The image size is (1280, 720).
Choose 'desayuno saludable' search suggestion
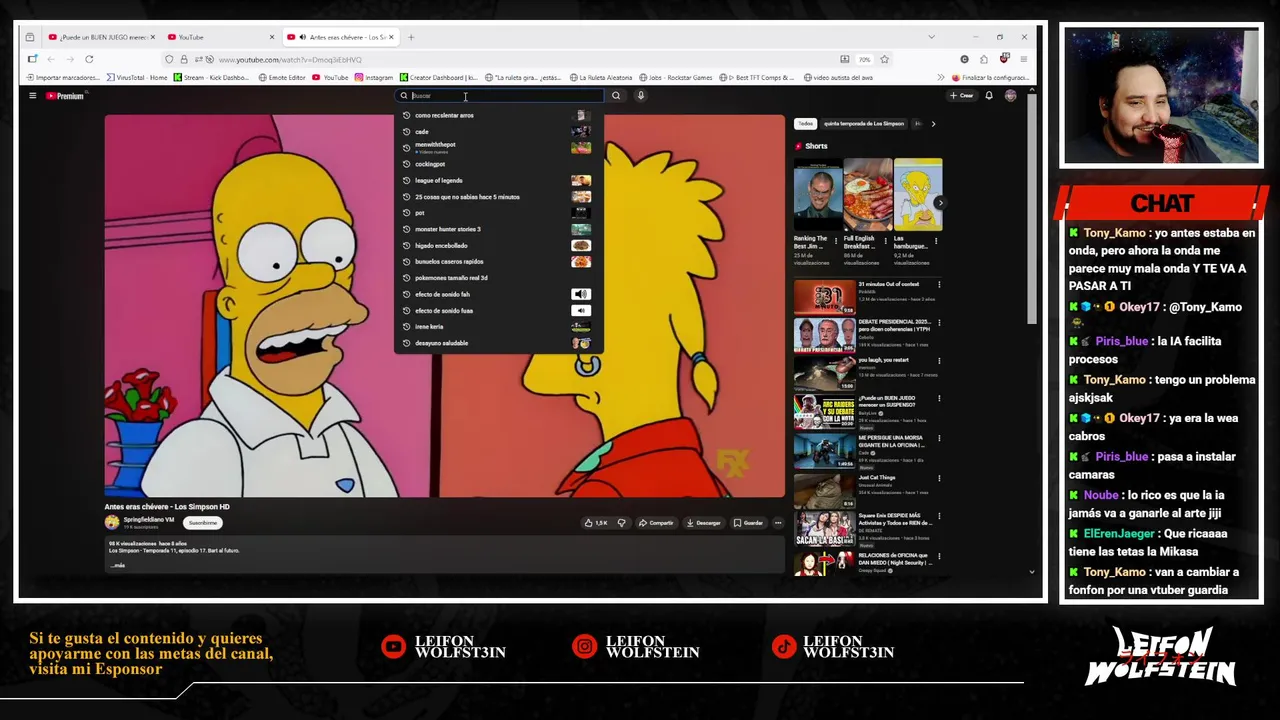point(498,343)
